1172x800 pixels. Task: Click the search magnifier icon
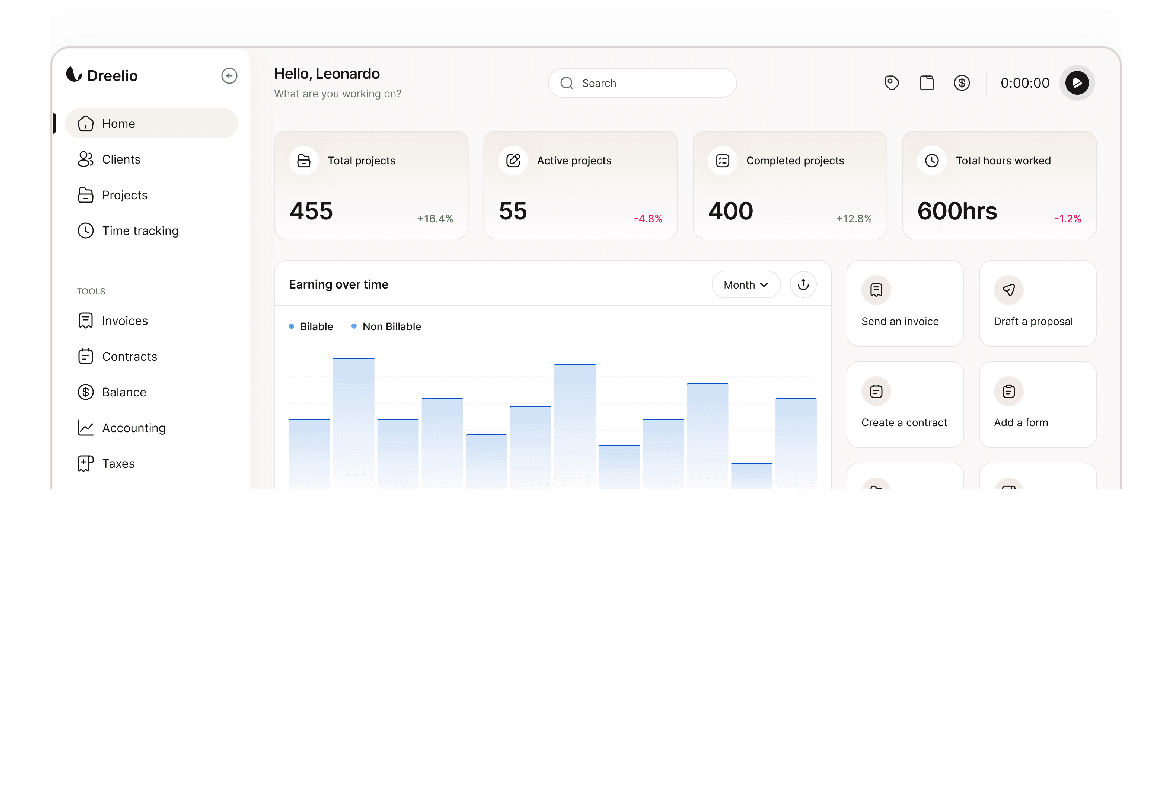click(x=567, y=83)
